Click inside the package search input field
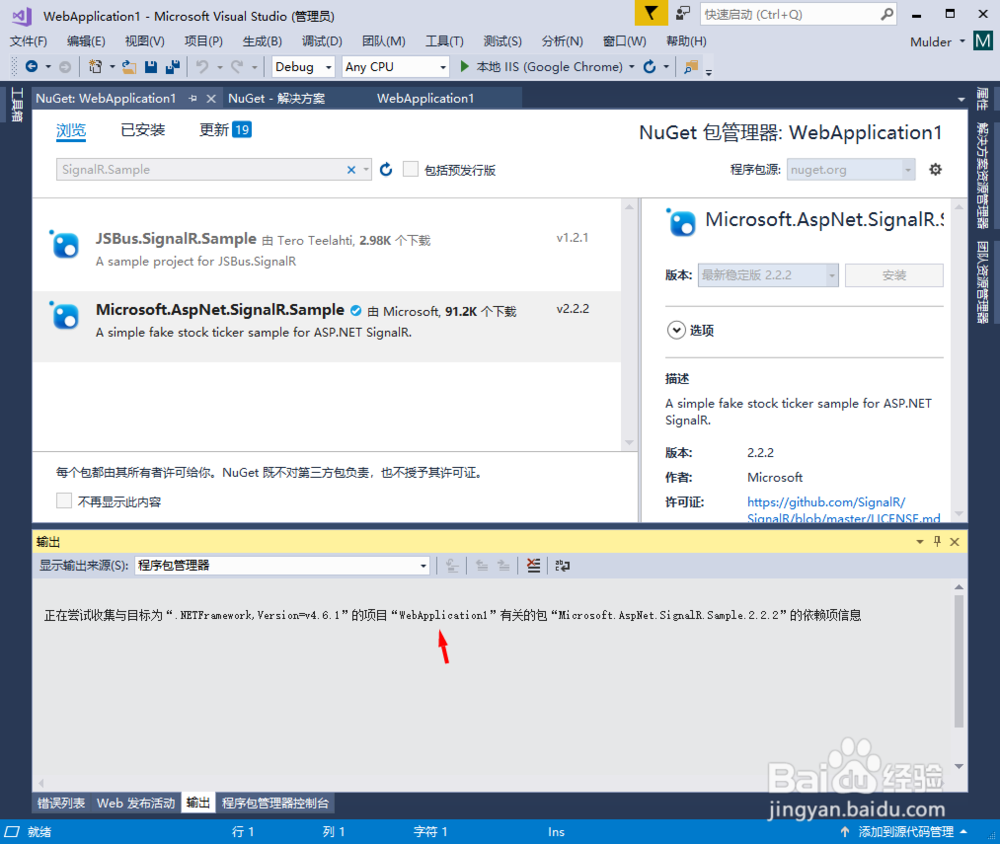The image size is (1000, 844). 200,169
